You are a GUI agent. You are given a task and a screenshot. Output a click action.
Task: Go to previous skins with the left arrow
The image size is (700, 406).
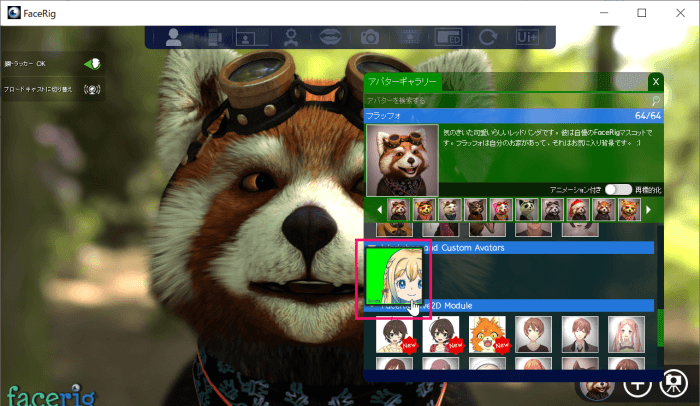coord(379,209)
